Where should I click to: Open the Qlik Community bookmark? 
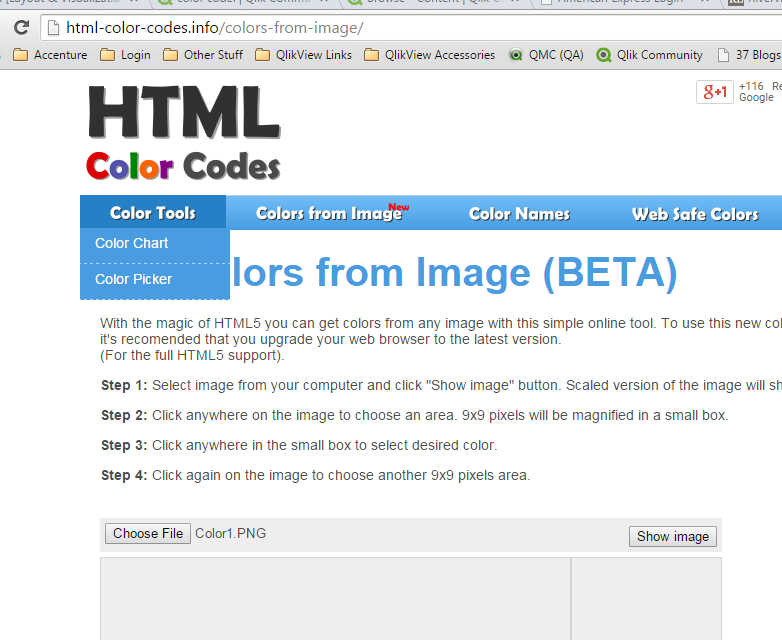coord(649,55)
